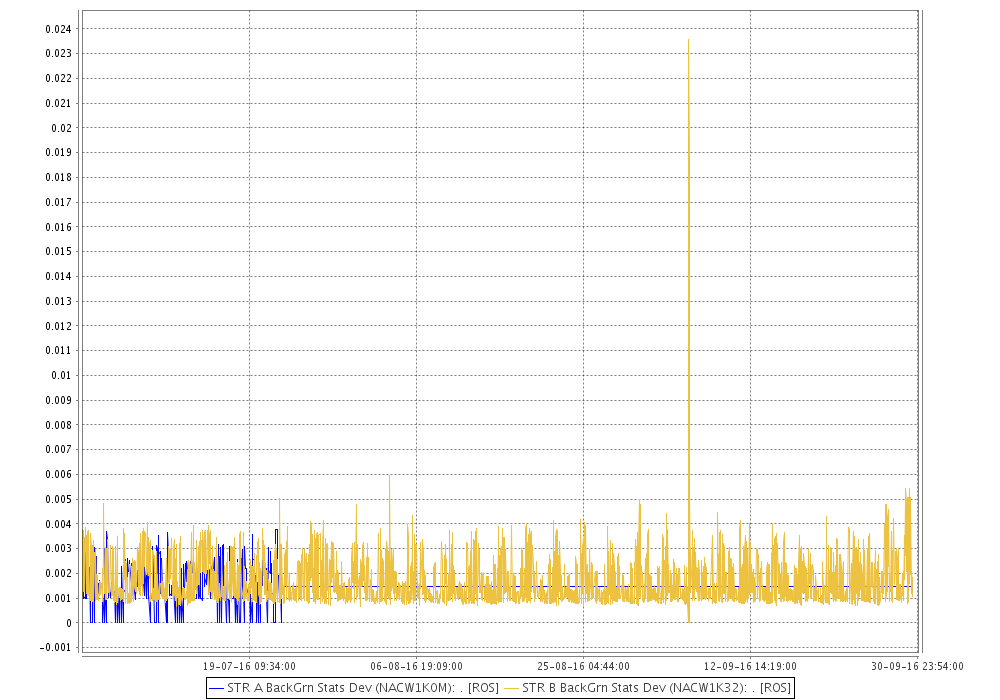Click the STR B BackGrn Stats Dev legend label
Image resolution: width=1000 pixels, height=700 pixels.
coord(656,688)
